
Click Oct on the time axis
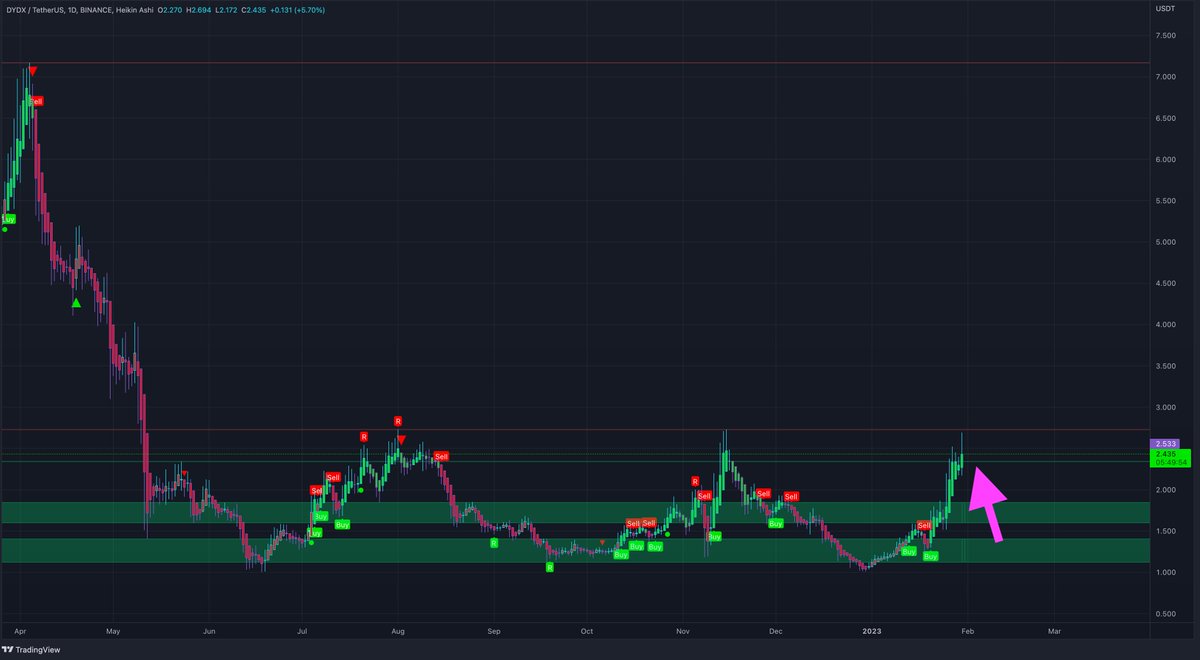point(587,632)
